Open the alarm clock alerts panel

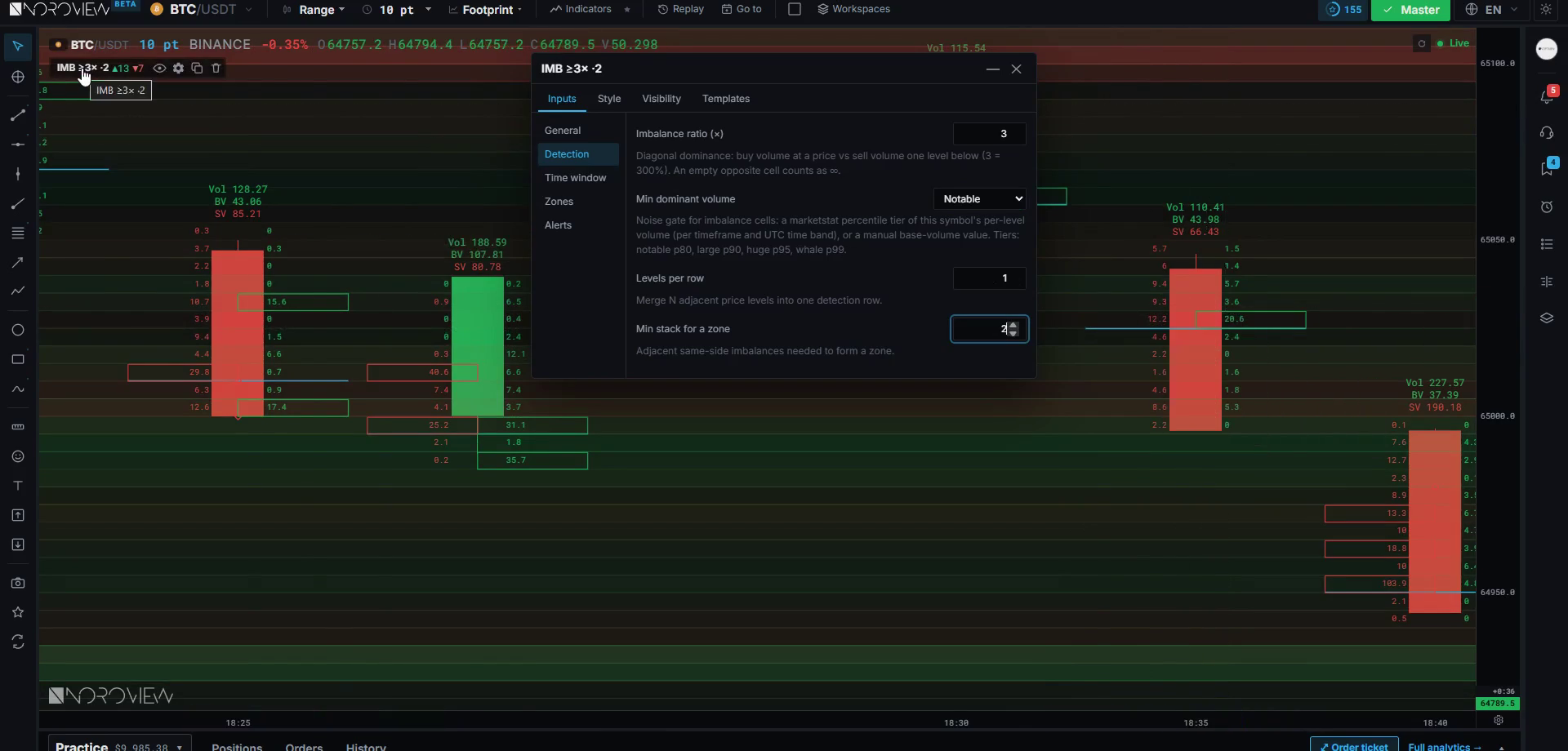click(x=1547, y=207)
